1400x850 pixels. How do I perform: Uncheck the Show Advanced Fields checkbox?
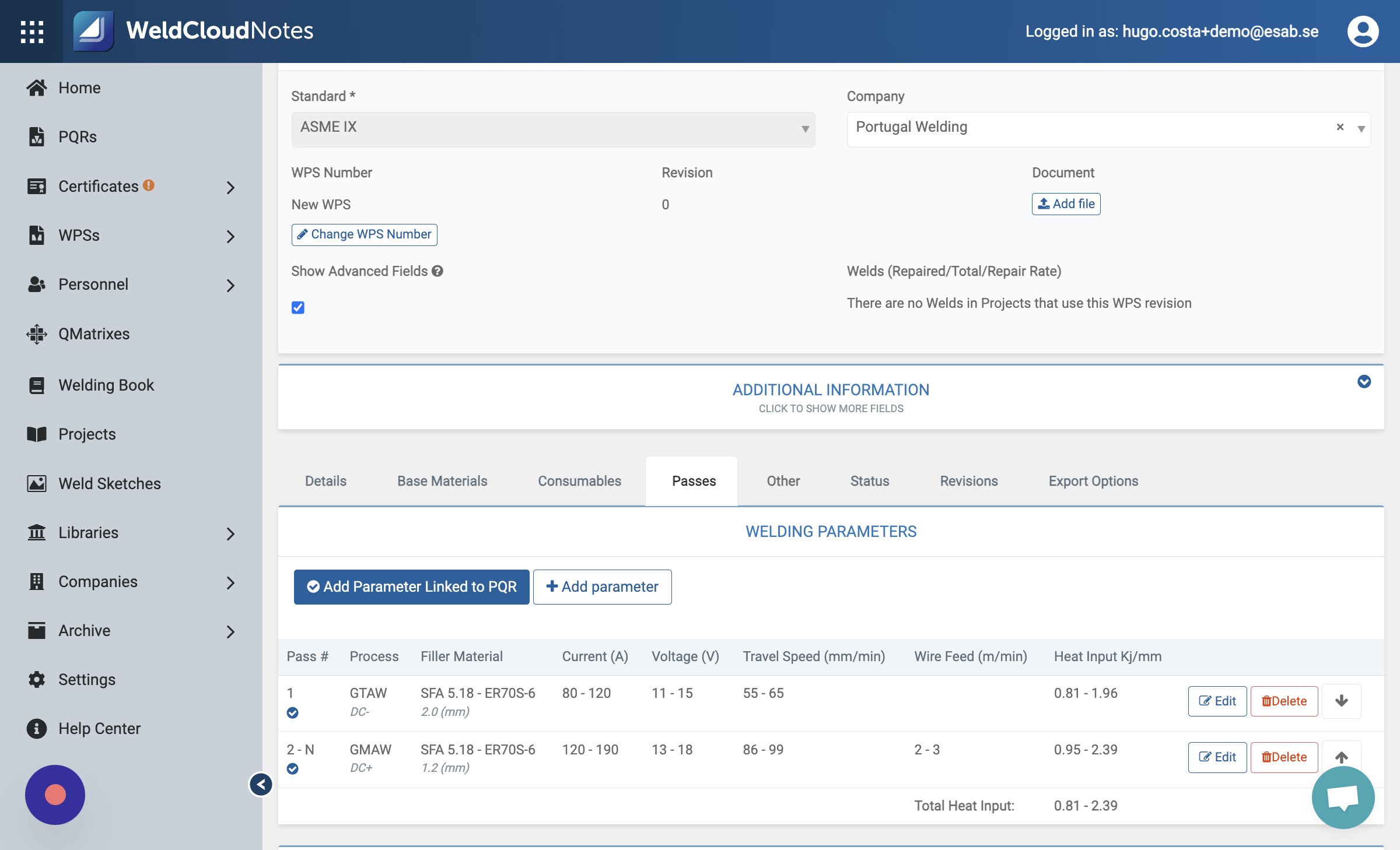298,307
